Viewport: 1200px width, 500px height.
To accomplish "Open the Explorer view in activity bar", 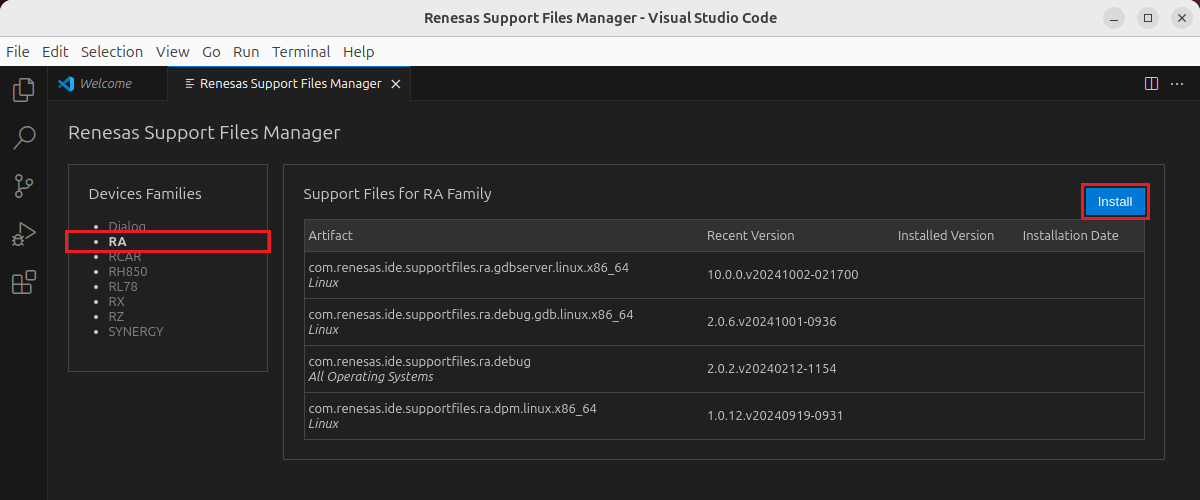I will tap(23, 90).
